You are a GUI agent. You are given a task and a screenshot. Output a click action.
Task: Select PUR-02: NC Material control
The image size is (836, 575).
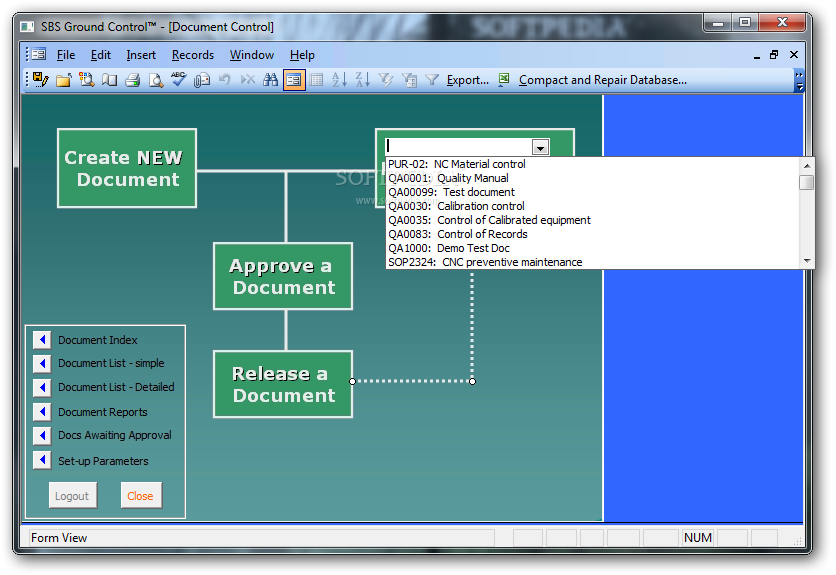(592, 164)
